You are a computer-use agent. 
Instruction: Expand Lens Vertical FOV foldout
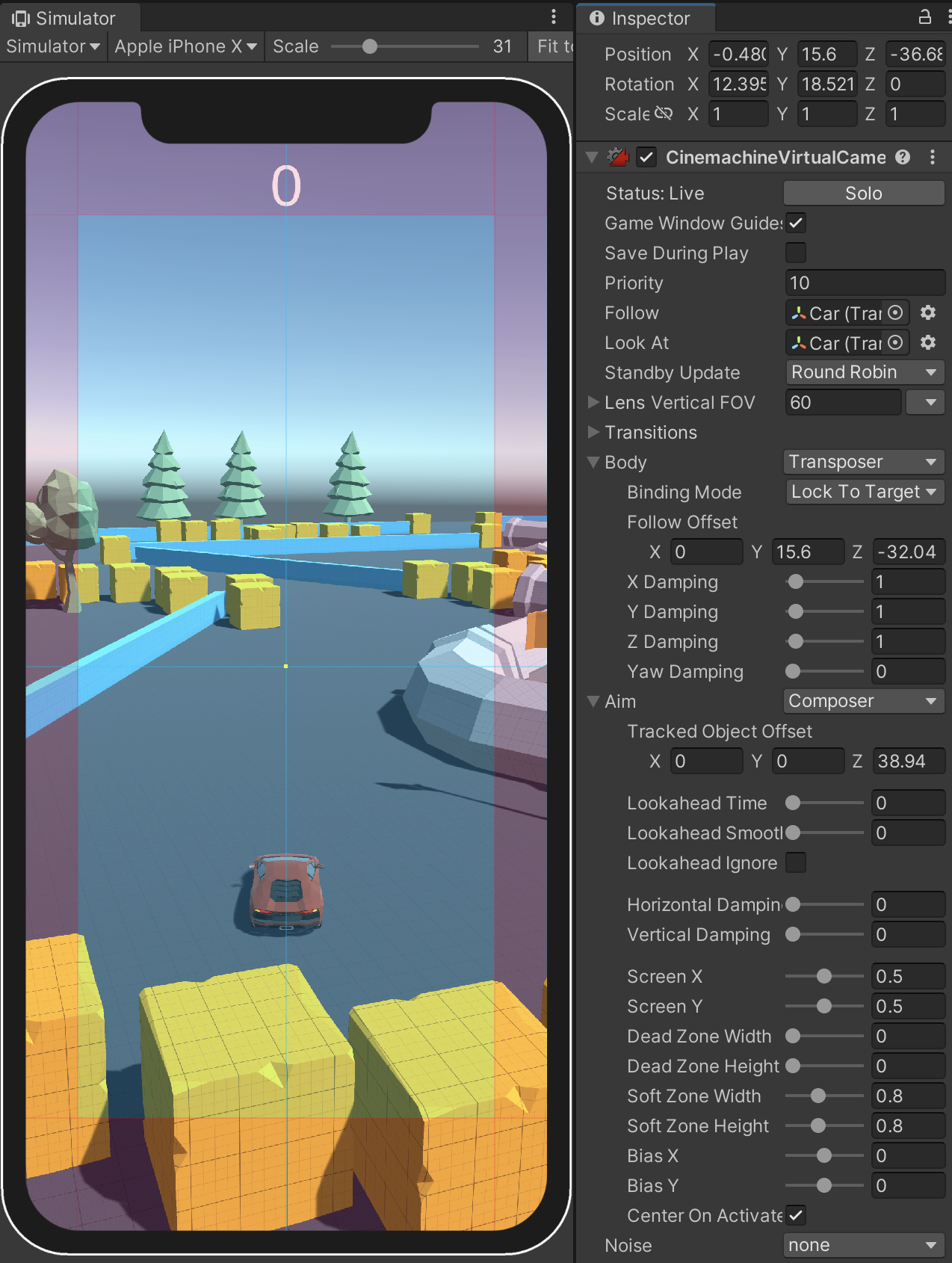pyautogui.click(x=593, y=402)
